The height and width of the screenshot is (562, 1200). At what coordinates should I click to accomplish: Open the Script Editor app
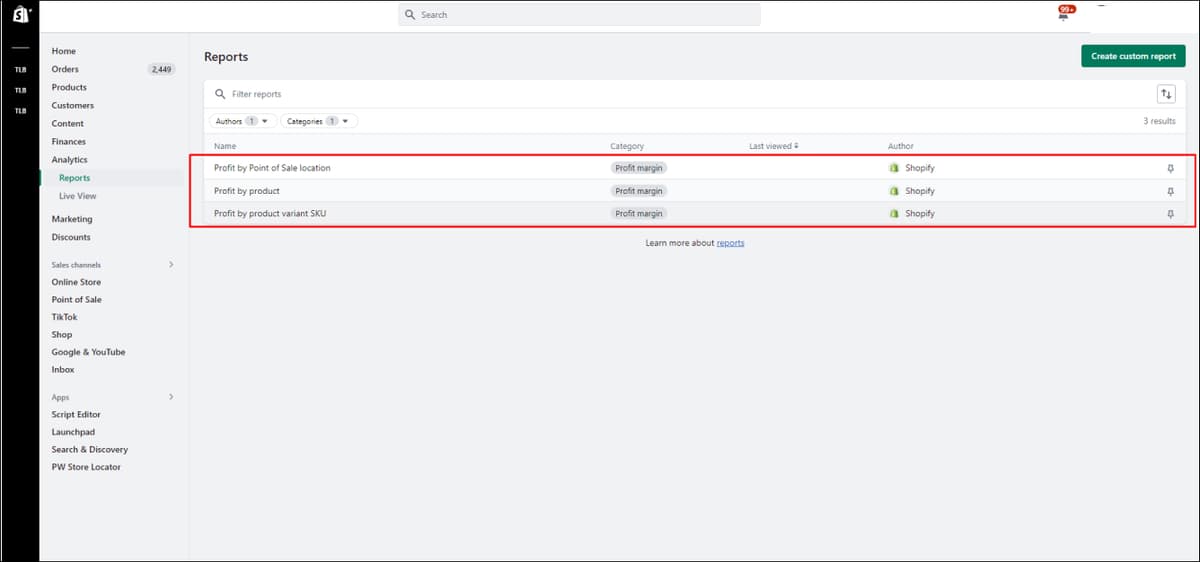(x=76, y=414)
